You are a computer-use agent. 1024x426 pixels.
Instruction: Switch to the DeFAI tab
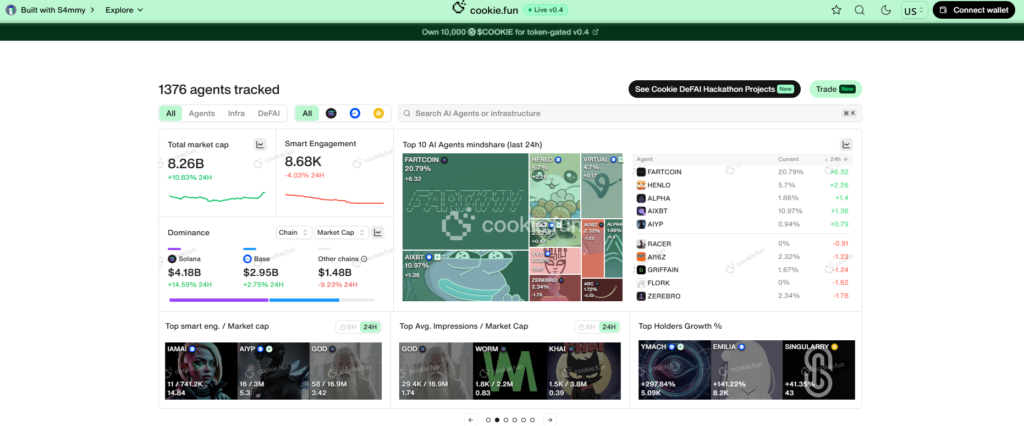point(268,113)
